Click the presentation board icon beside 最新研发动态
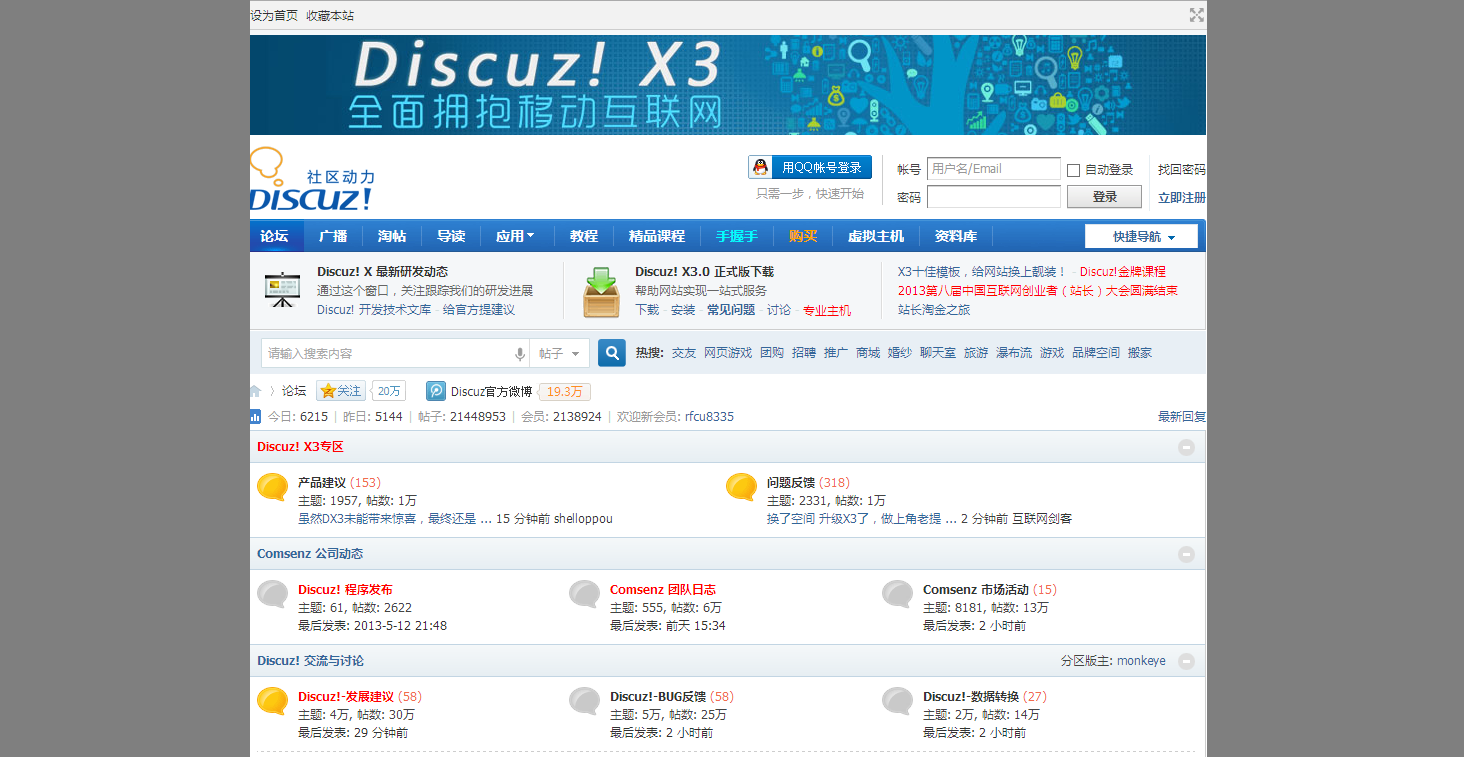 [282, 290]
